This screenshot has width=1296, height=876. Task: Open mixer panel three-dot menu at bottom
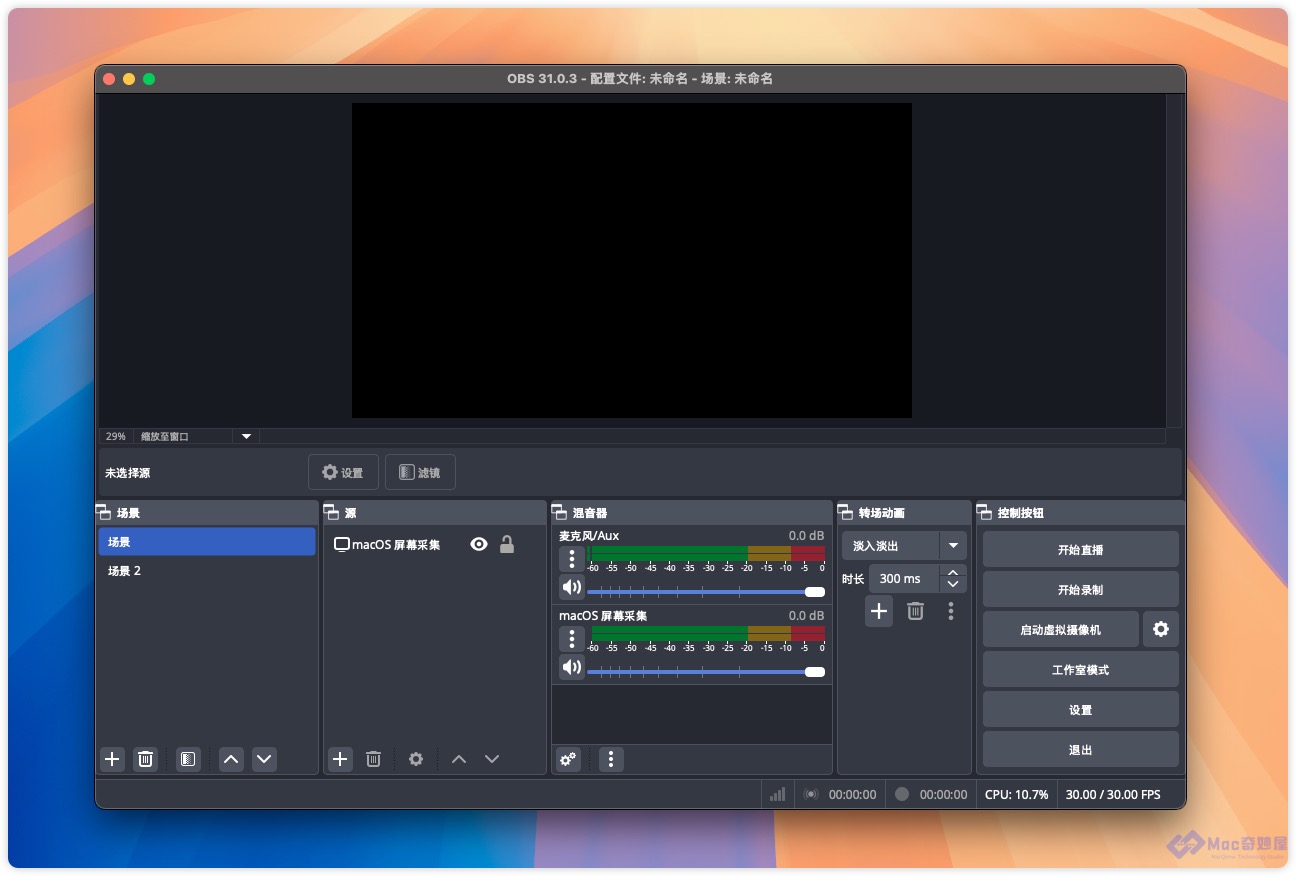click(x=611, y=759)
